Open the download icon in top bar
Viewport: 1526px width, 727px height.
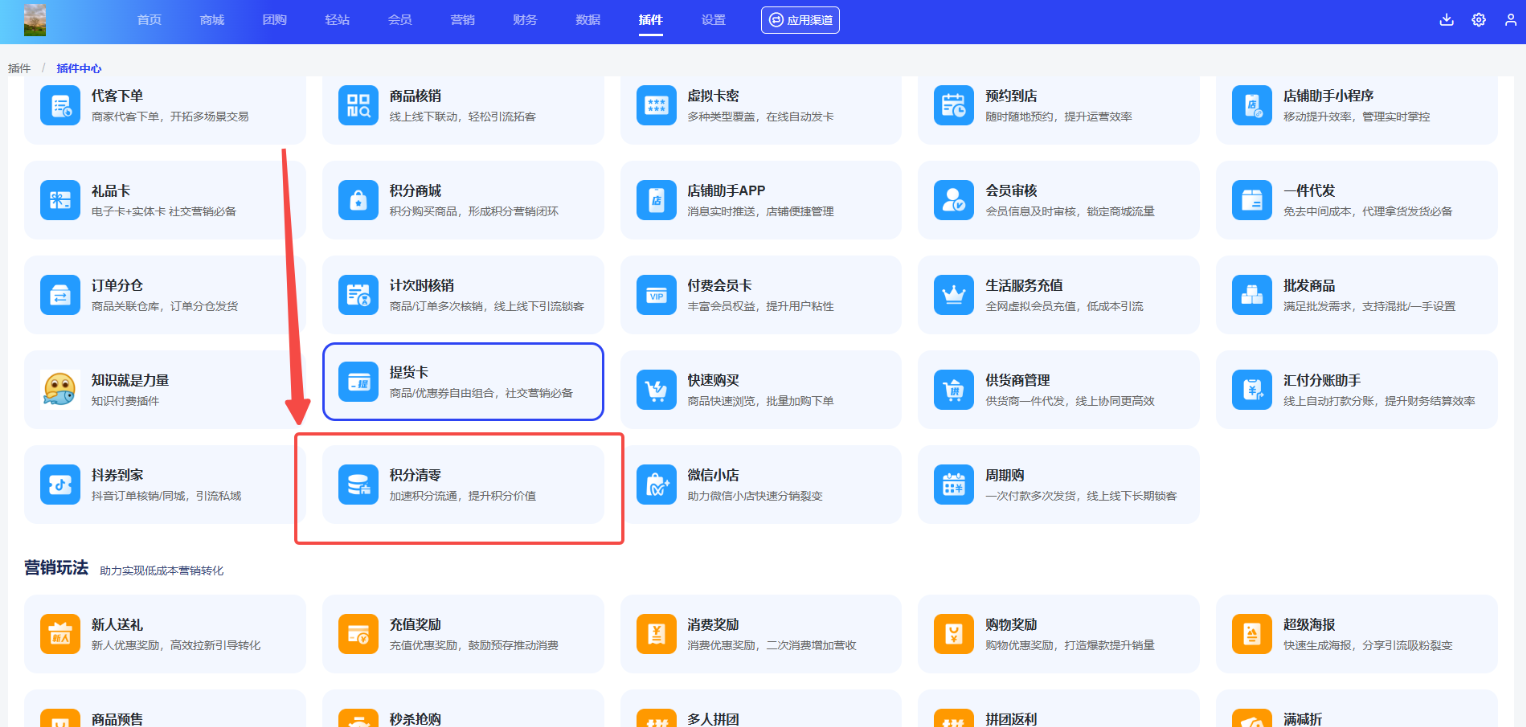[x=1446, y=20]
